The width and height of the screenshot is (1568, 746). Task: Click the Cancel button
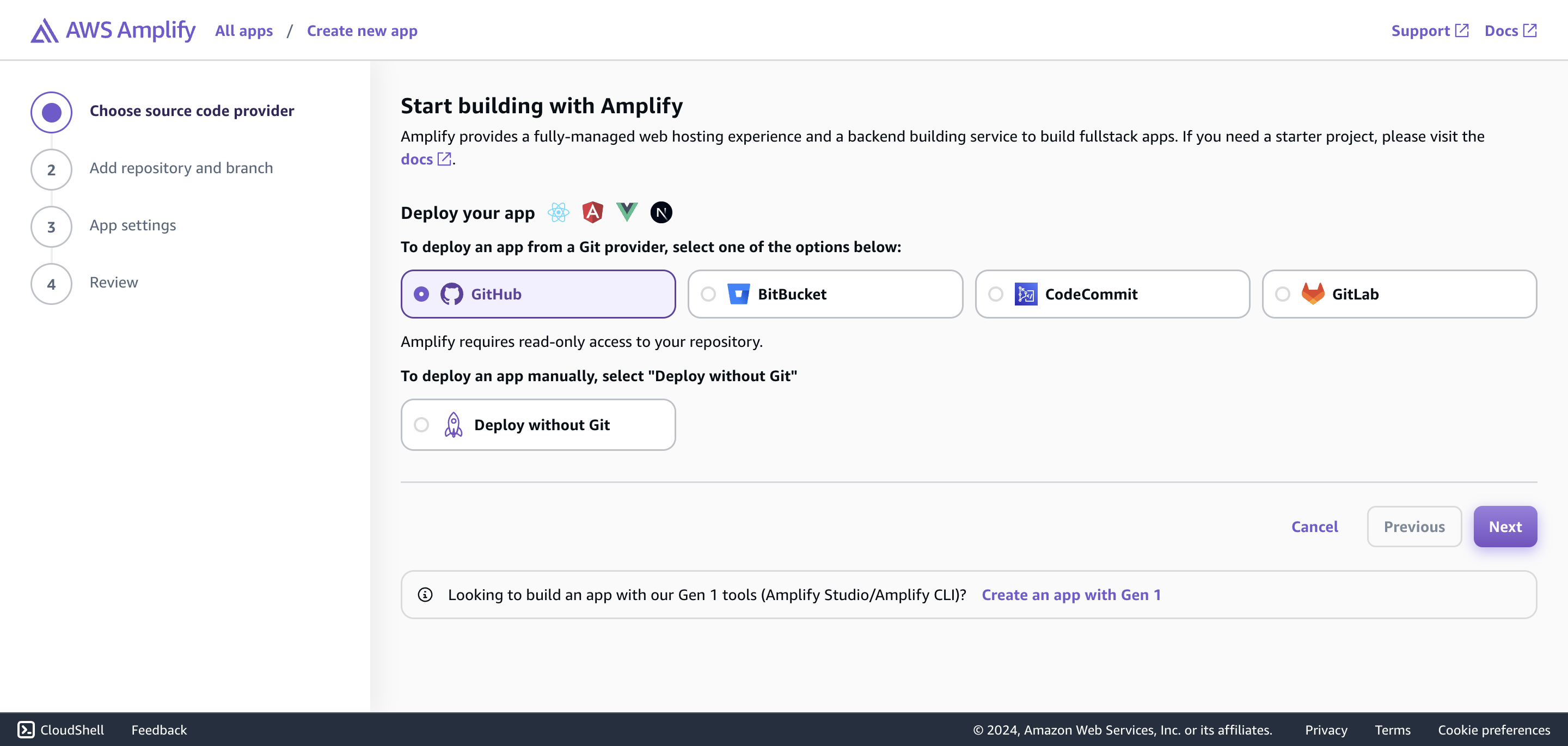[x=1315, y=527]
